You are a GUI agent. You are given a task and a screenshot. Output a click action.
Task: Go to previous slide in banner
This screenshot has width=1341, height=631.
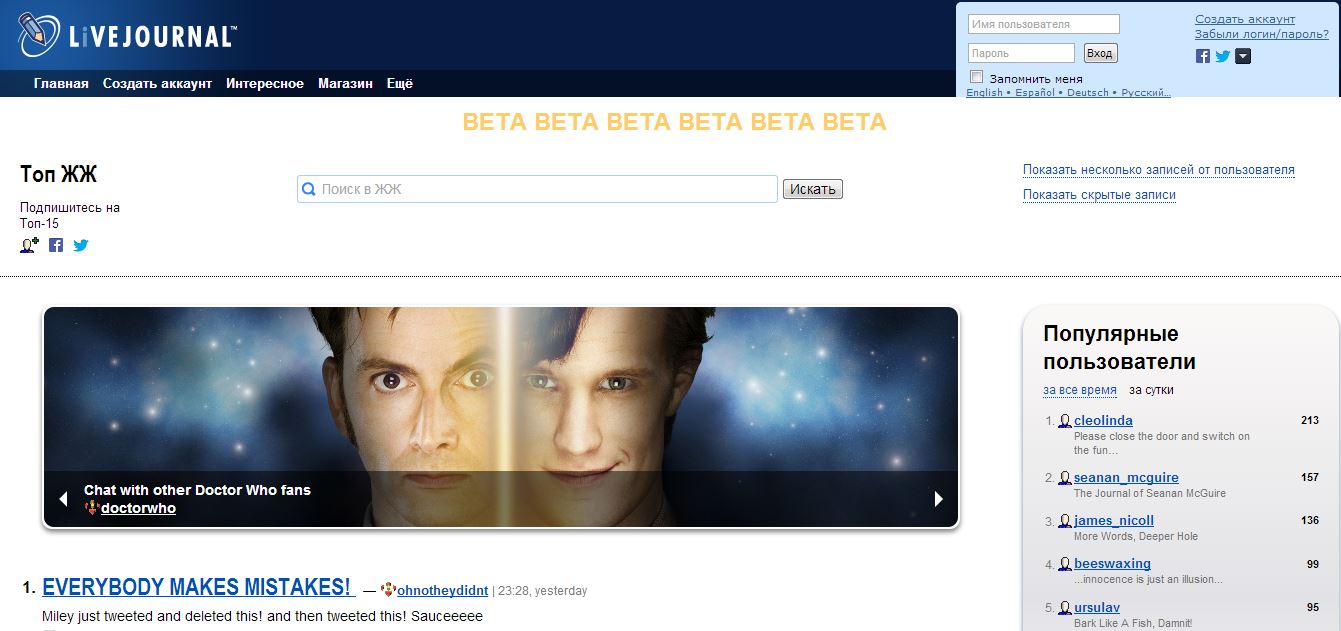tap(63, 498)
